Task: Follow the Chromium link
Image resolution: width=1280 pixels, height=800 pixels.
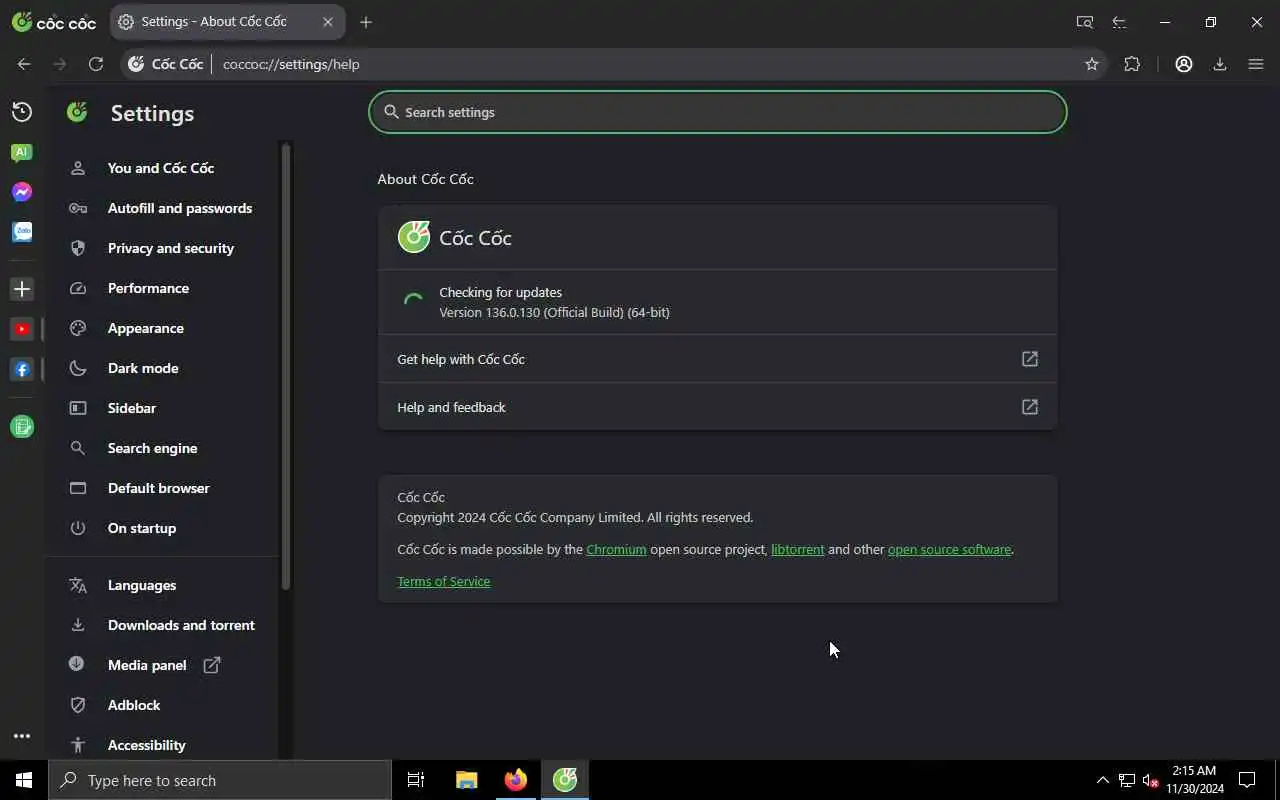Action: click(616, 549)
